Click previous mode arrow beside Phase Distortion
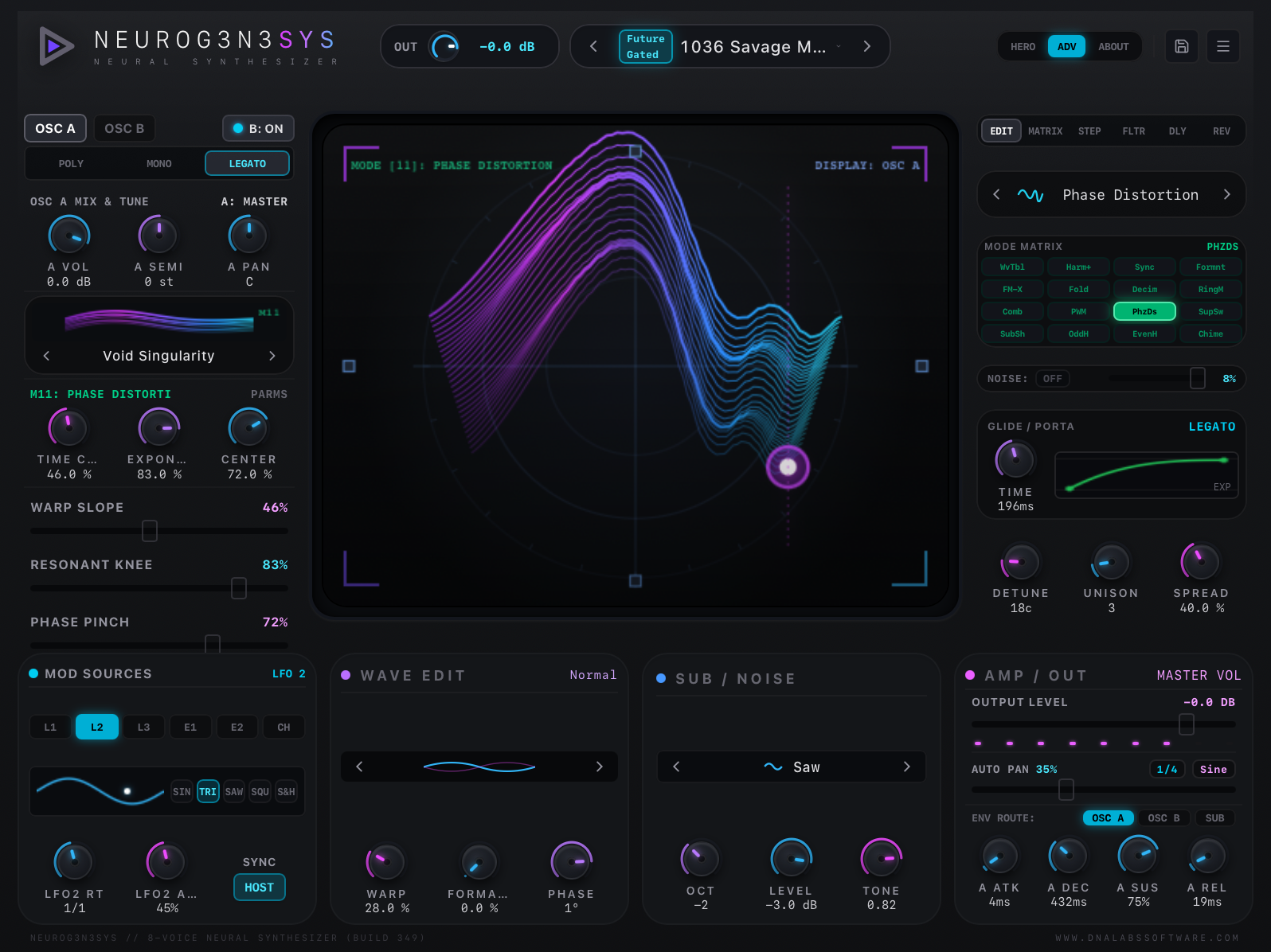 pyautogui.click(x=996, y=194)
